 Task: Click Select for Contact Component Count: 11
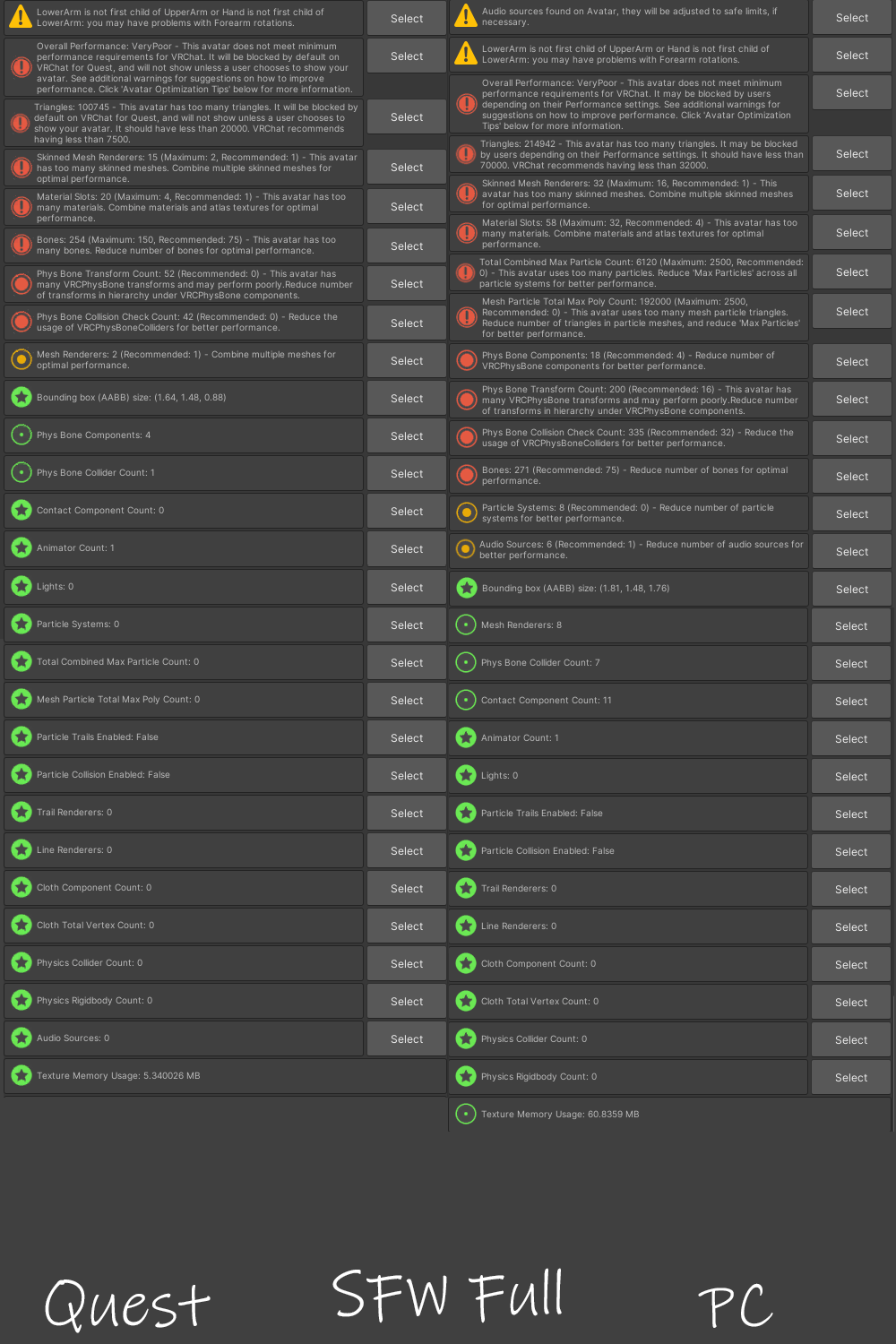coord(851,702)
